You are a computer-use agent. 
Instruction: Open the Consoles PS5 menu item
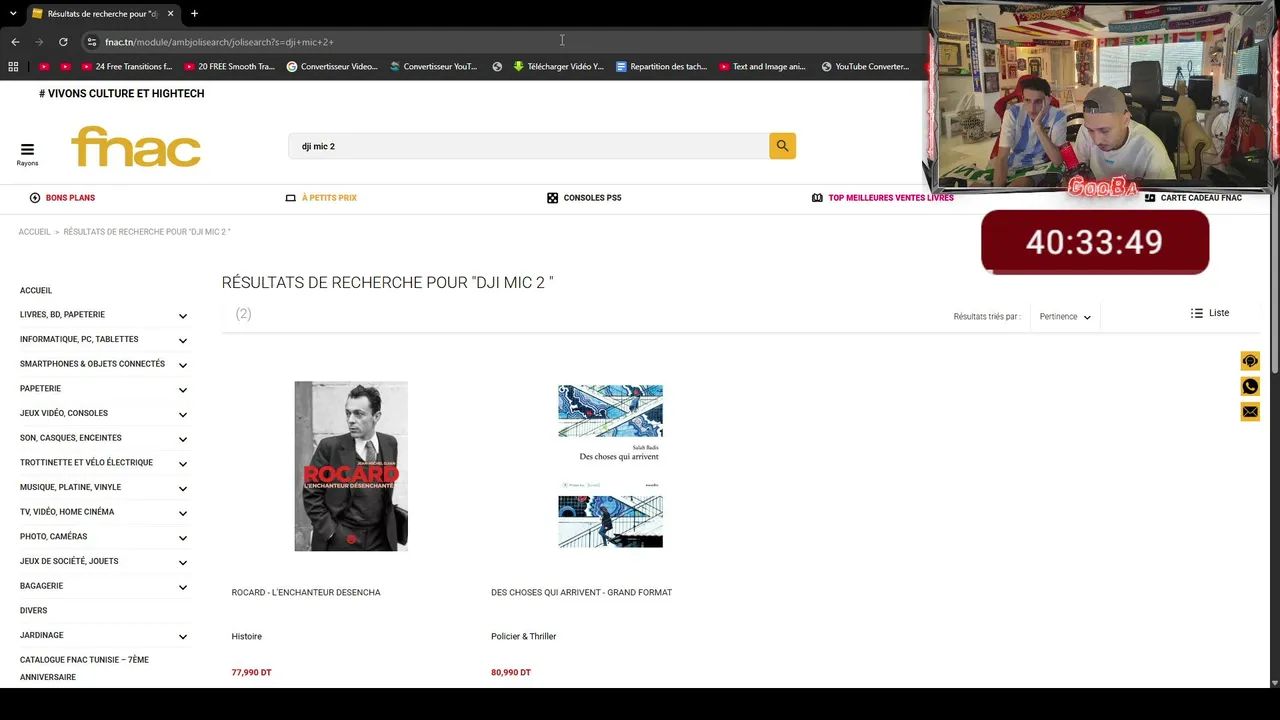point(584,198)
